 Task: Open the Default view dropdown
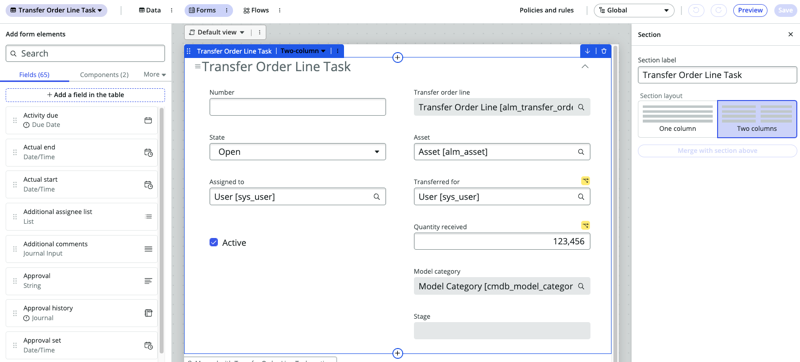(x=217, y=32)
